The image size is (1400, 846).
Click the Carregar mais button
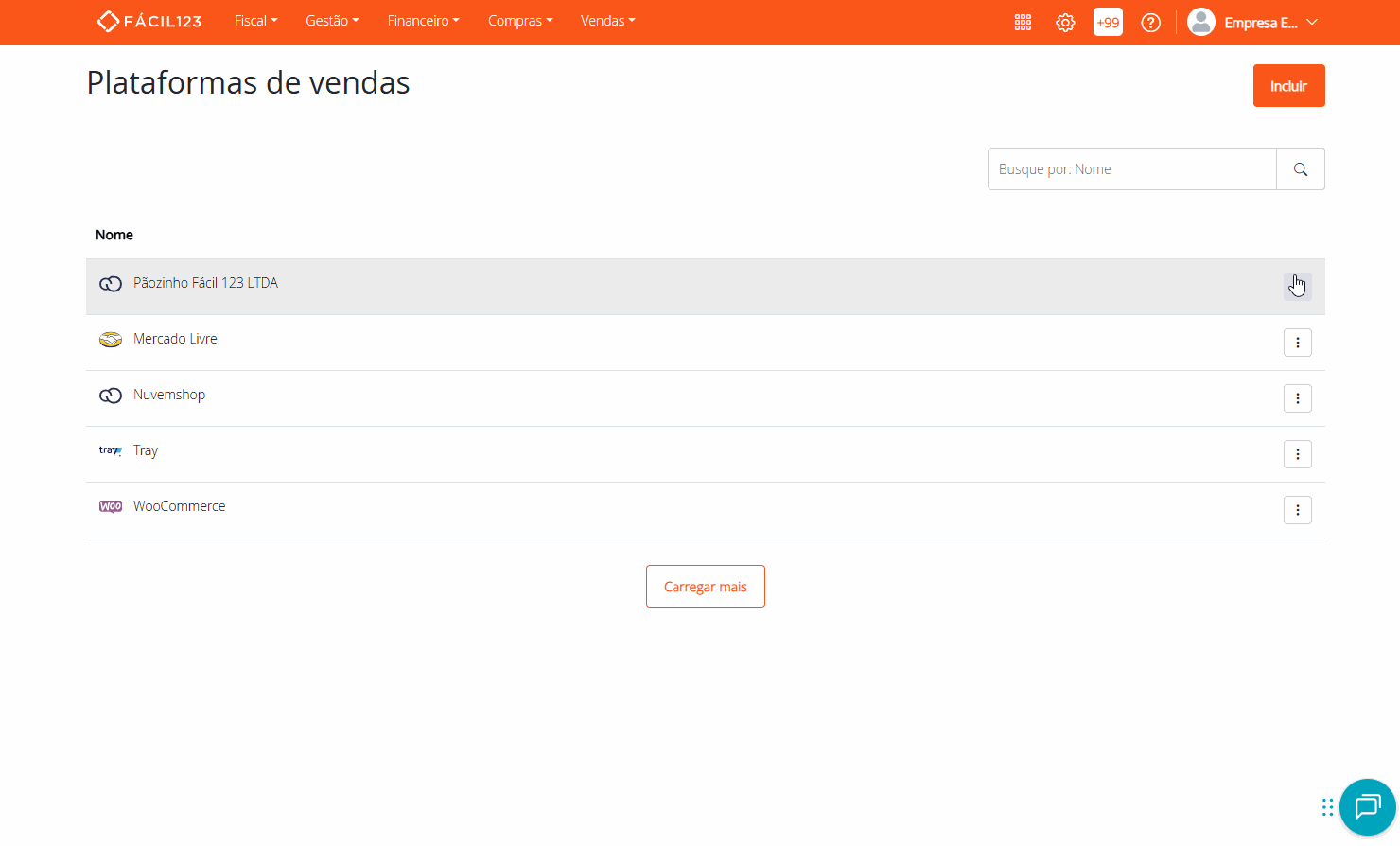(x=705, y=586)
